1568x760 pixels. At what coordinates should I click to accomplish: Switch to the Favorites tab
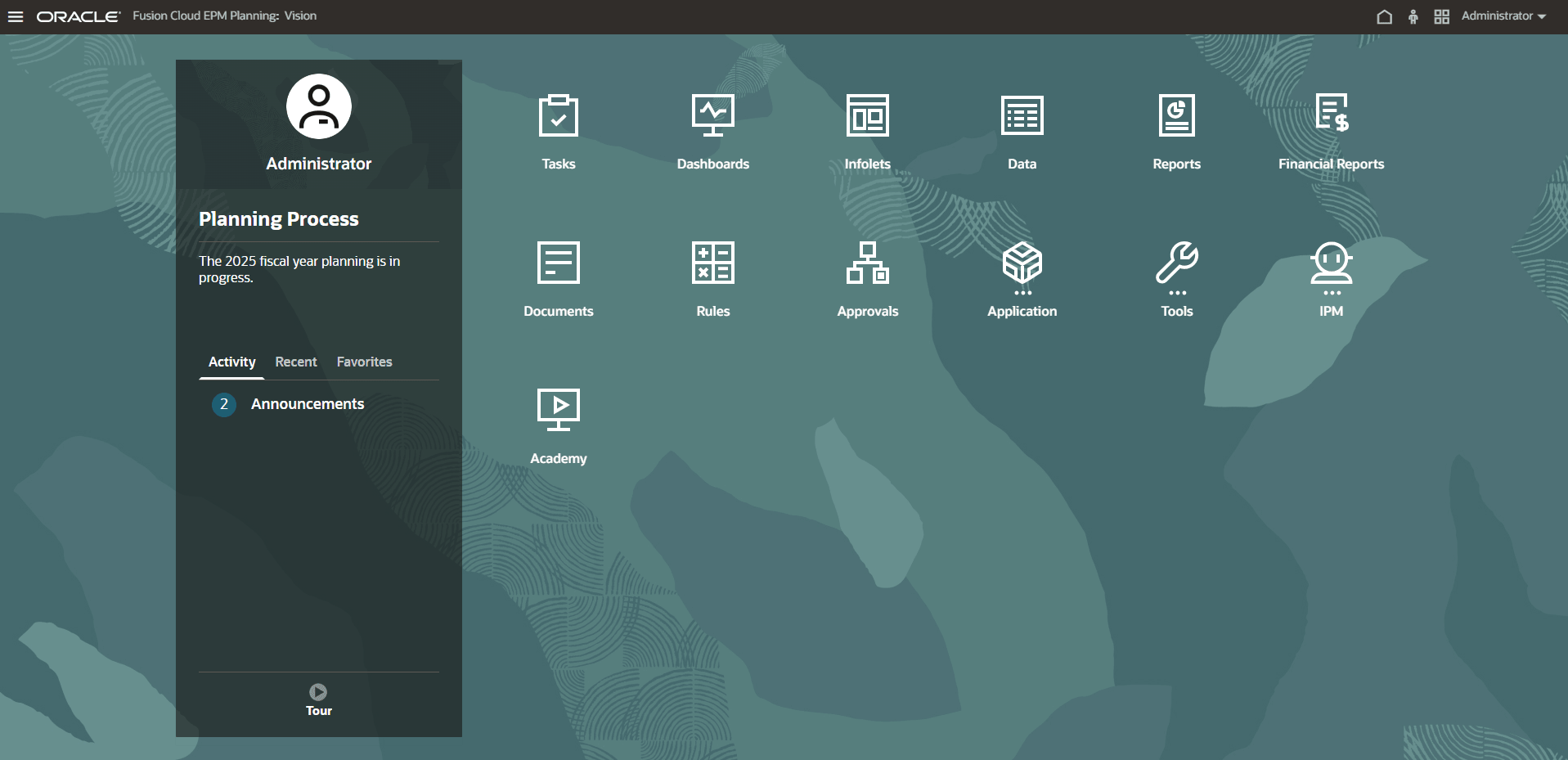(365, 362)
